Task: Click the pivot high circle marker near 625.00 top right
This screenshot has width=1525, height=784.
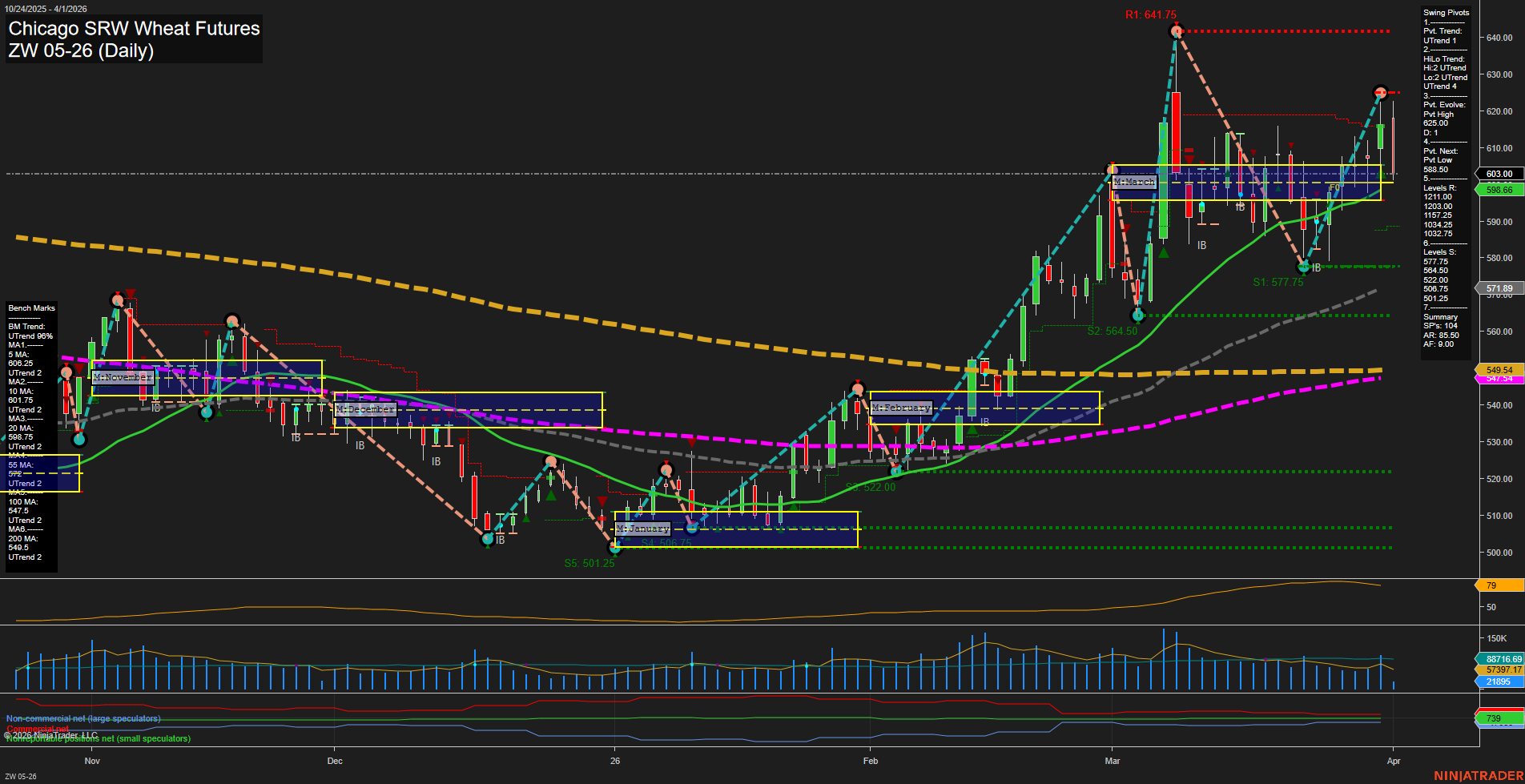Action: 1379,91
